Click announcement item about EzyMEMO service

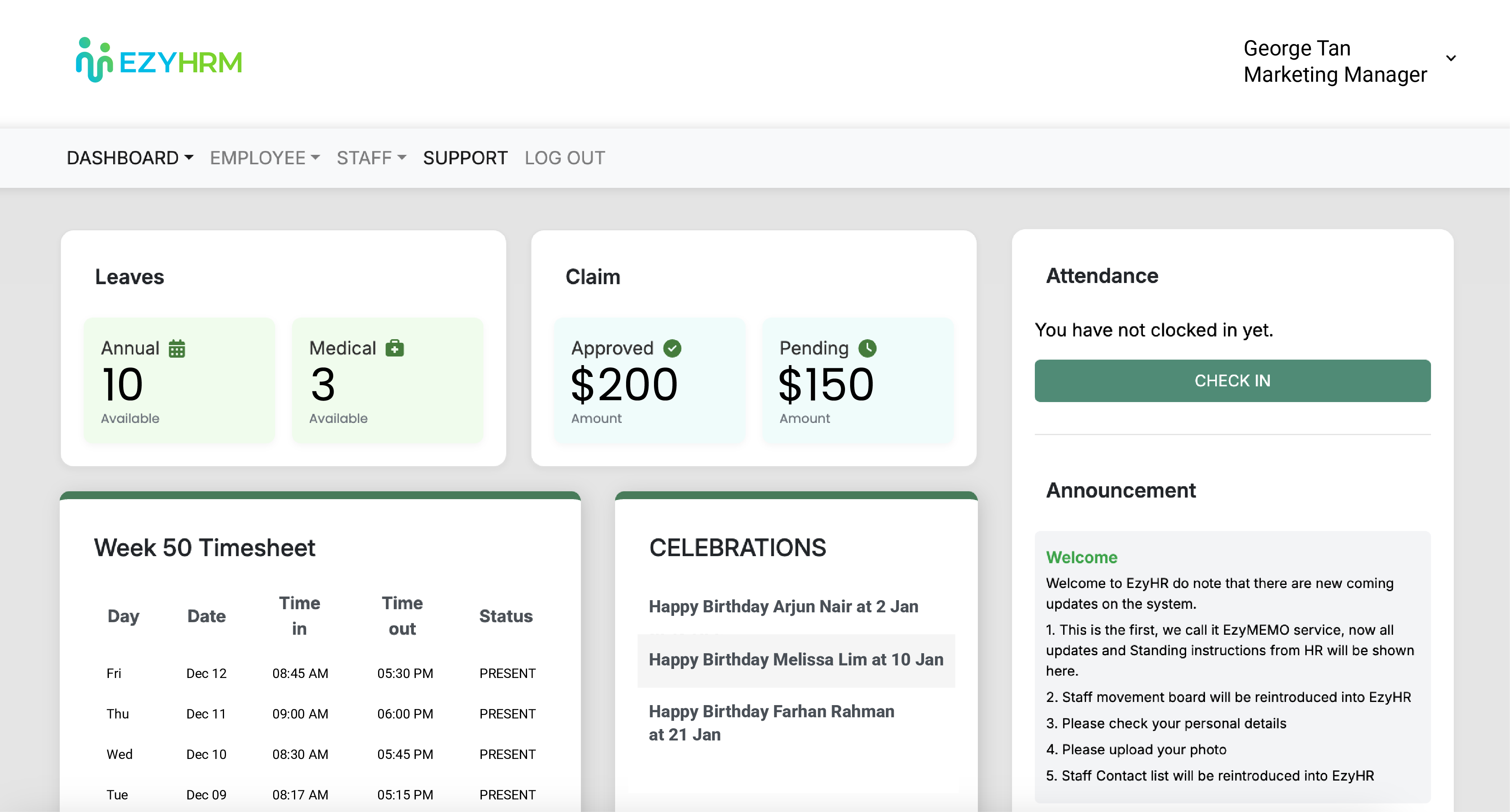coord(1230,650)
